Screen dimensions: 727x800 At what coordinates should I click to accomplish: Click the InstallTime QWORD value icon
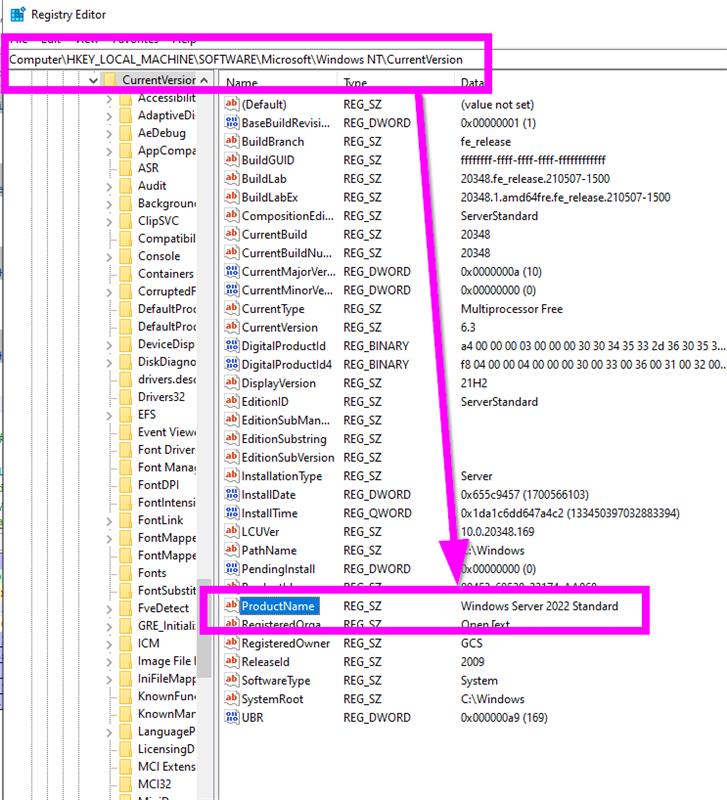(231, 513)
